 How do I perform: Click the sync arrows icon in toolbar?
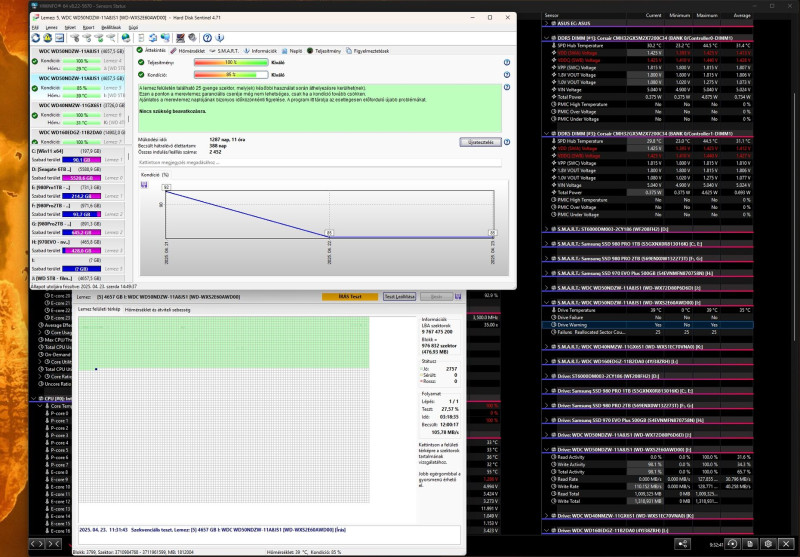tap(153, 38)
